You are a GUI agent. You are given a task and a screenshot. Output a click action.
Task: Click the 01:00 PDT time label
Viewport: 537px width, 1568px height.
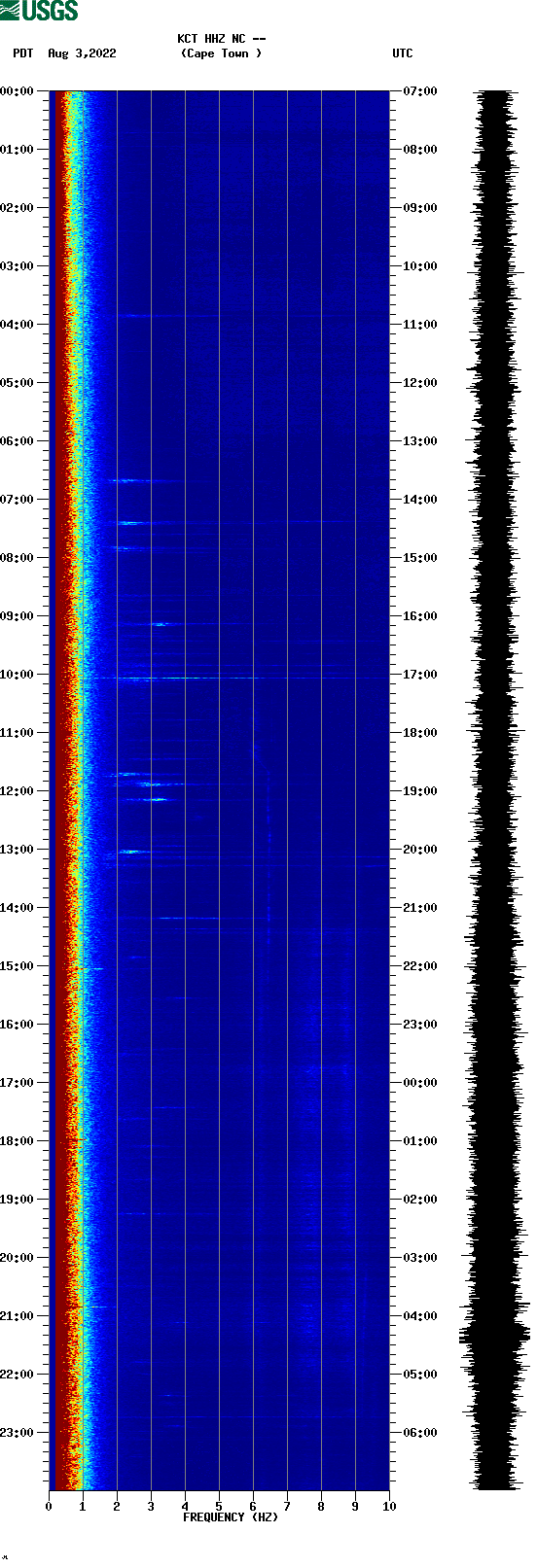click(17, 150)
